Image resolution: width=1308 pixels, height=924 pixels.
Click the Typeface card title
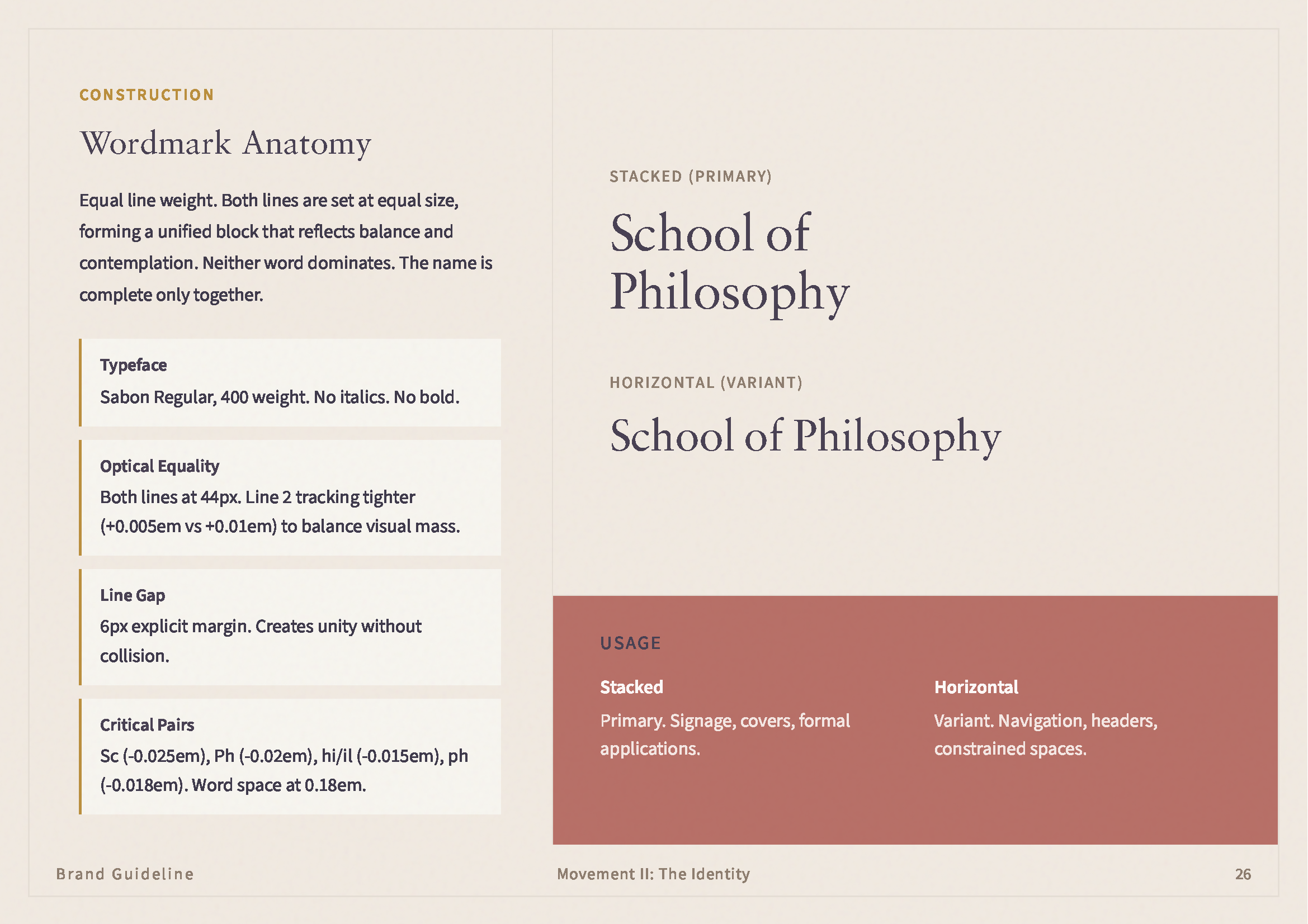click(x=133, y=365)
